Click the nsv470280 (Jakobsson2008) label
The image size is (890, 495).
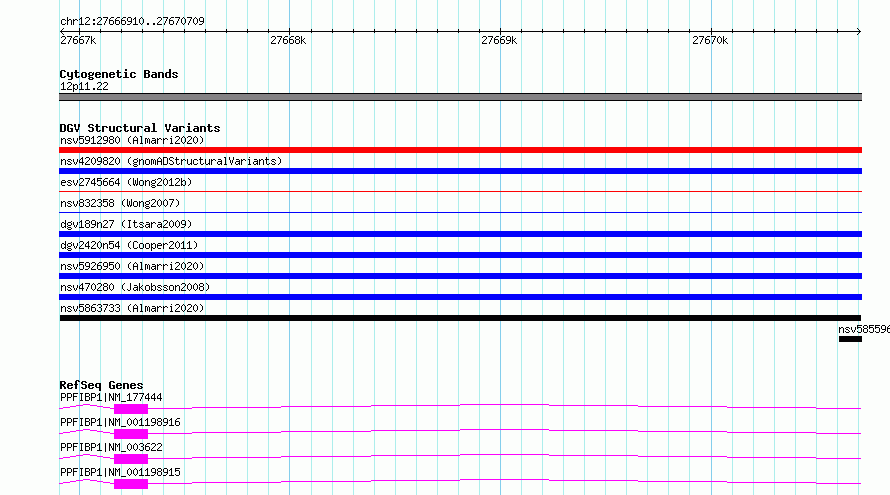pyautogui.click(x=135, y=287)
